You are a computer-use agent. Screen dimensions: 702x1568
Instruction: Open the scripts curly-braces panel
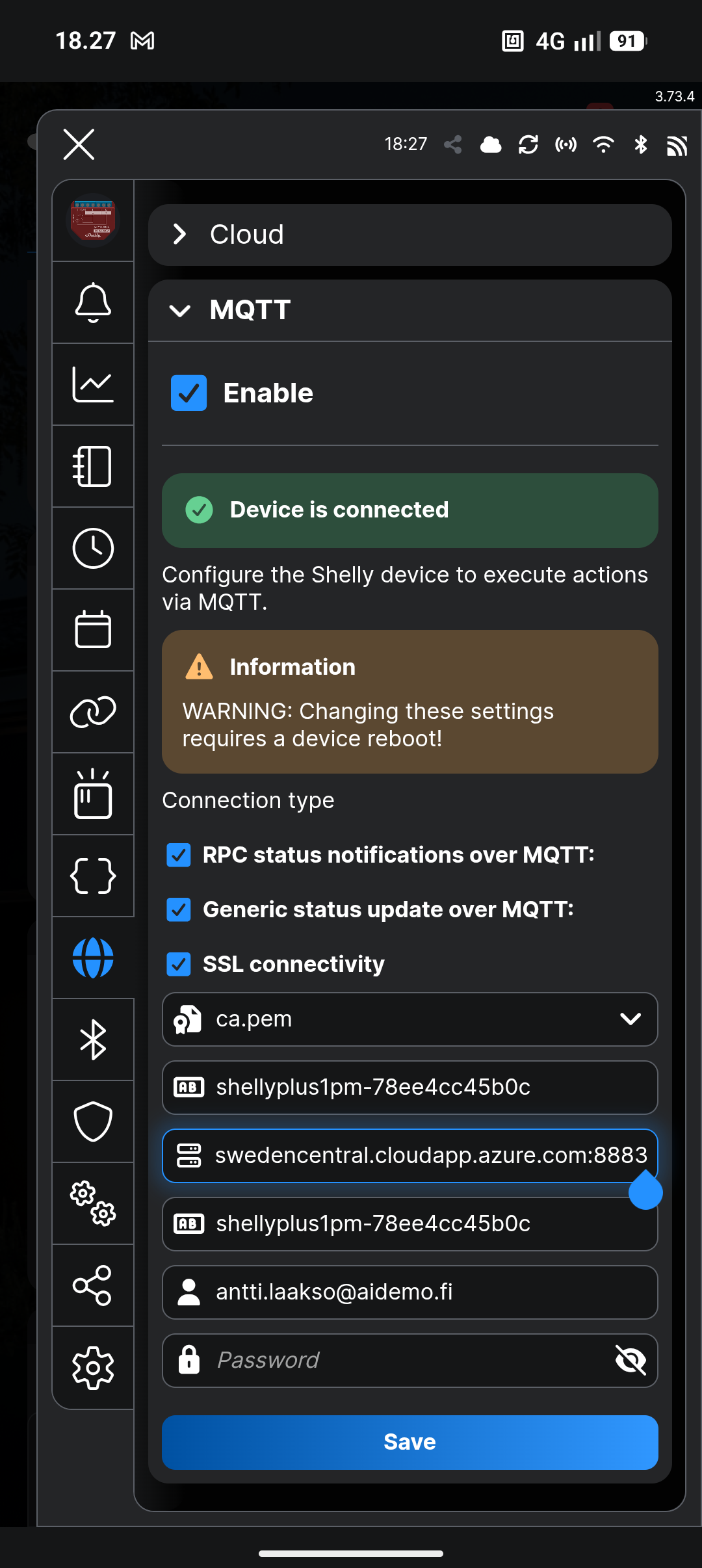click(92, 876)
